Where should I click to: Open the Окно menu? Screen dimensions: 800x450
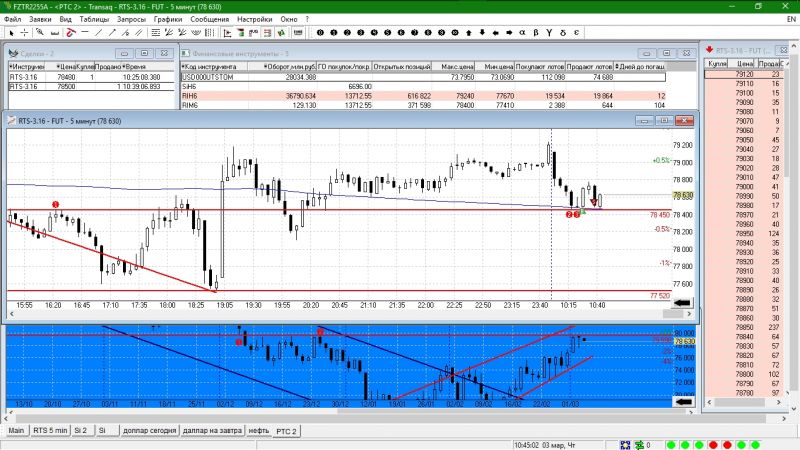click(x=289, y=19)
